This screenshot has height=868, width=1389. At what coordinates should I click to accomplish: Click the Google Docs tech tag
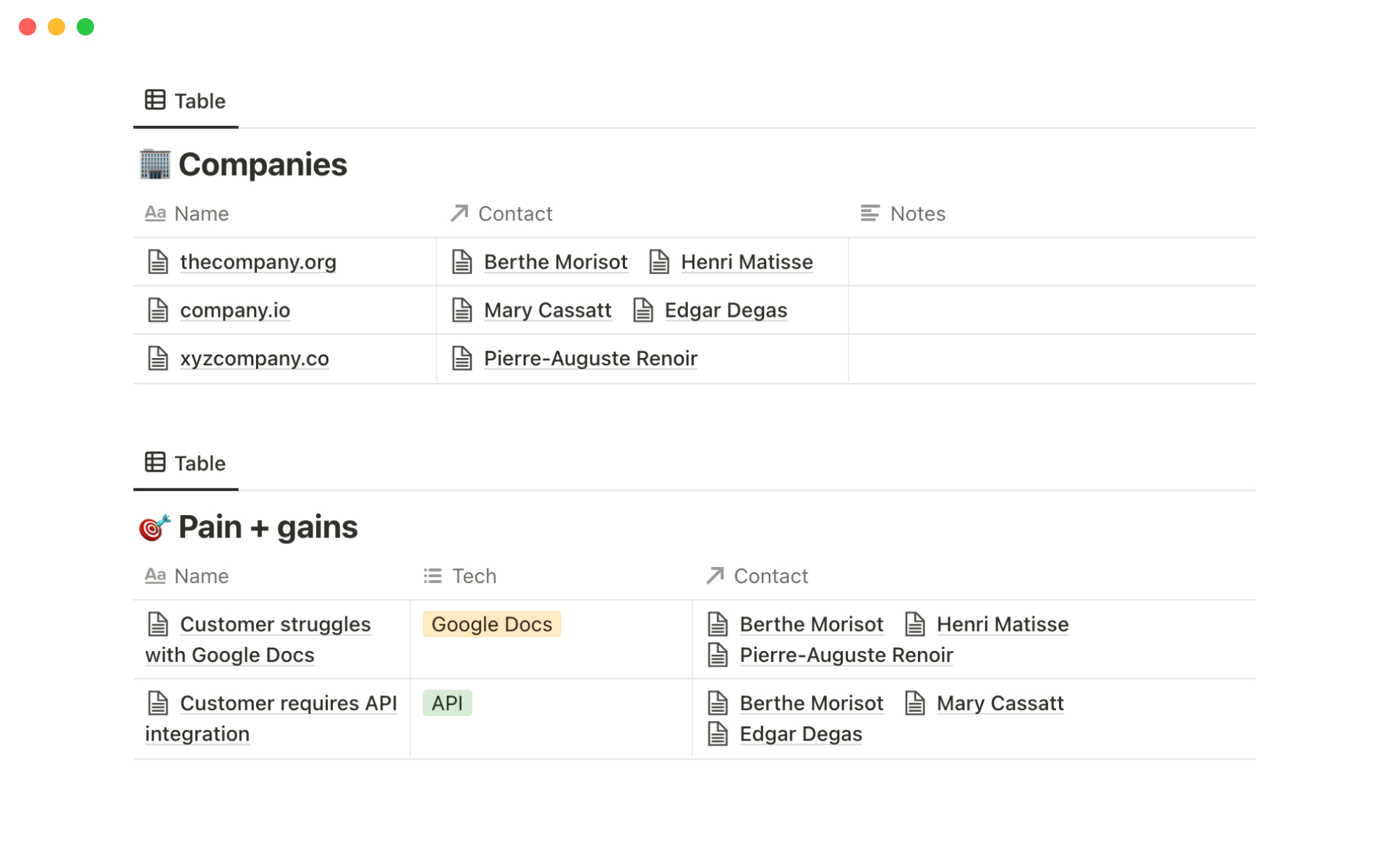491,624
